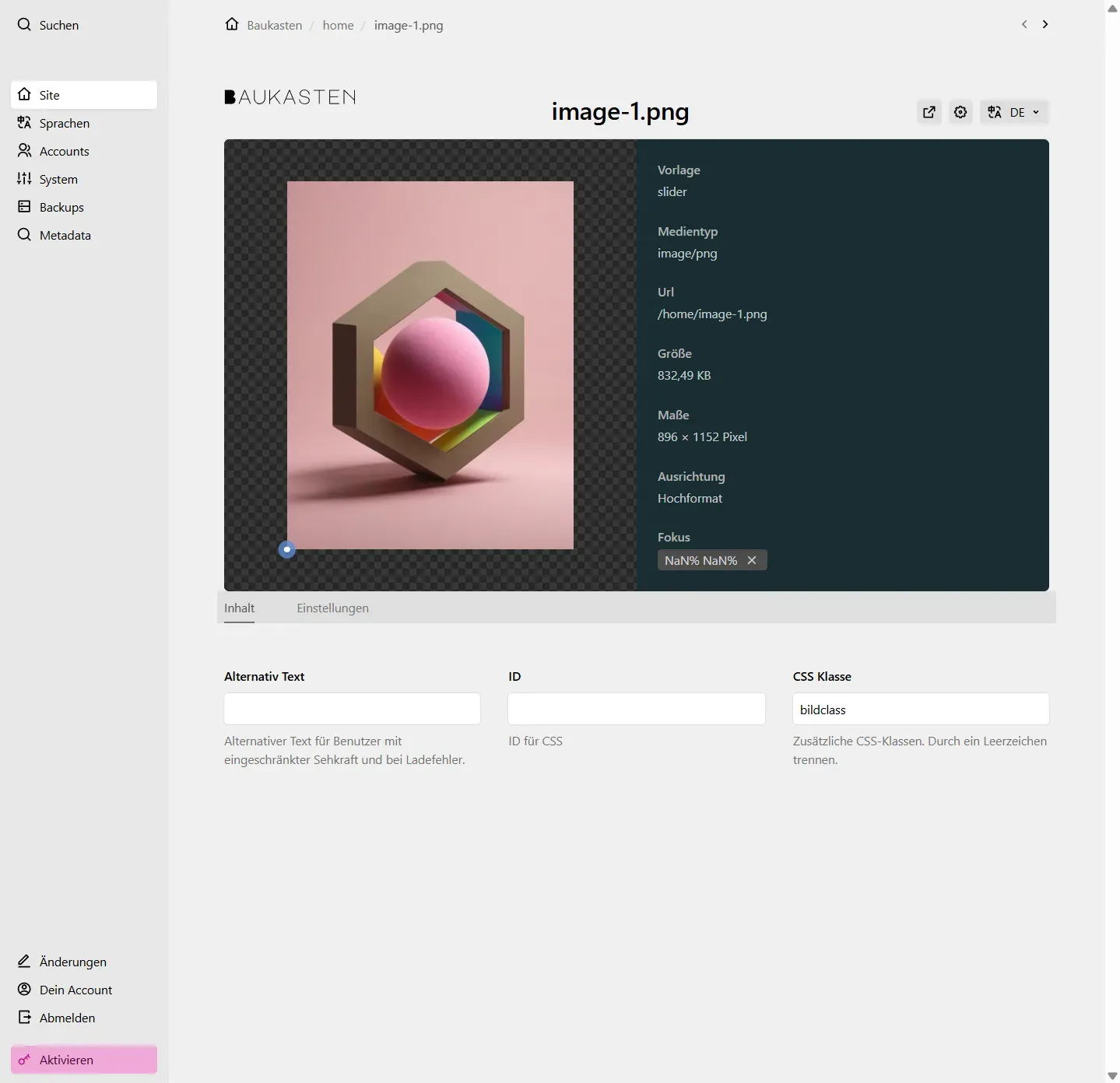Click the home breadcrumb link
The image size is (1120, 1083).
[x=338, y=25]
